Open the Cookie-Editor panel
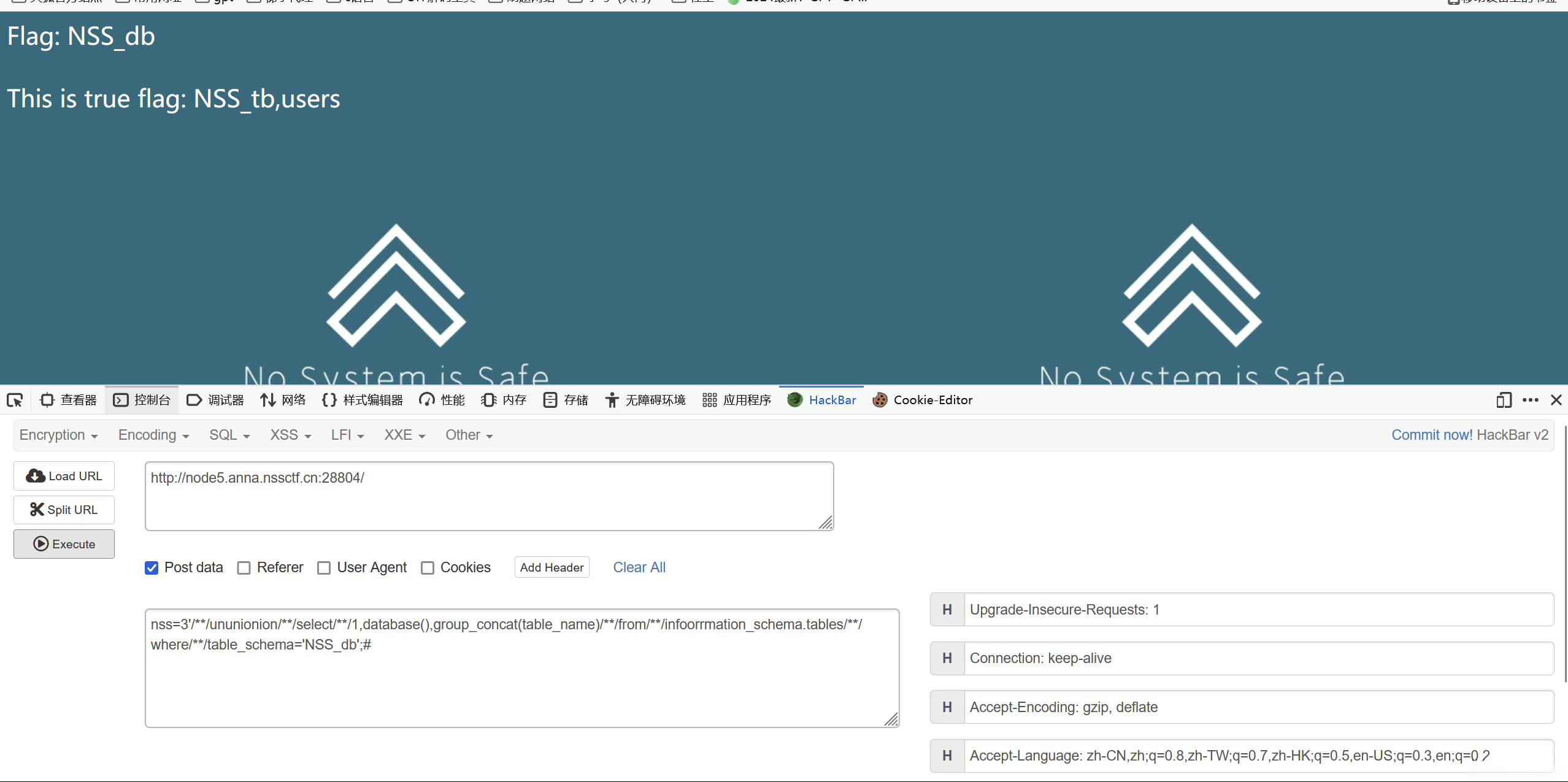This screenshot has width=1568, height=782. (923, 401)
